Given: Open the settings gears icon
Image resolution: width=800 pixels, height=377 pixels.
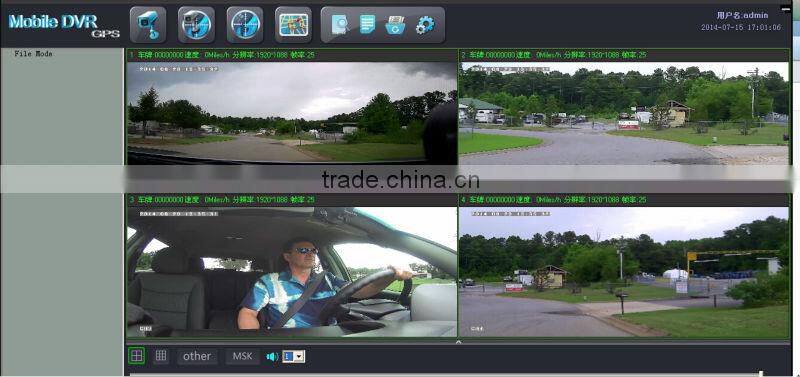Looking at the screenshot, I should tap(424, 24).
